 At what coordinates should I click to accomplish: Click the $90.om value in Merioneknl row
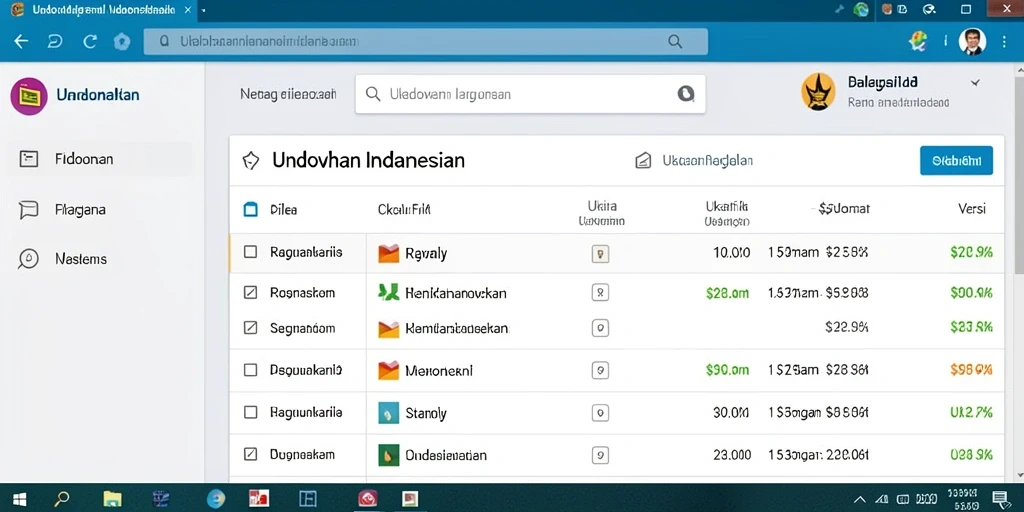pos(728,370)
